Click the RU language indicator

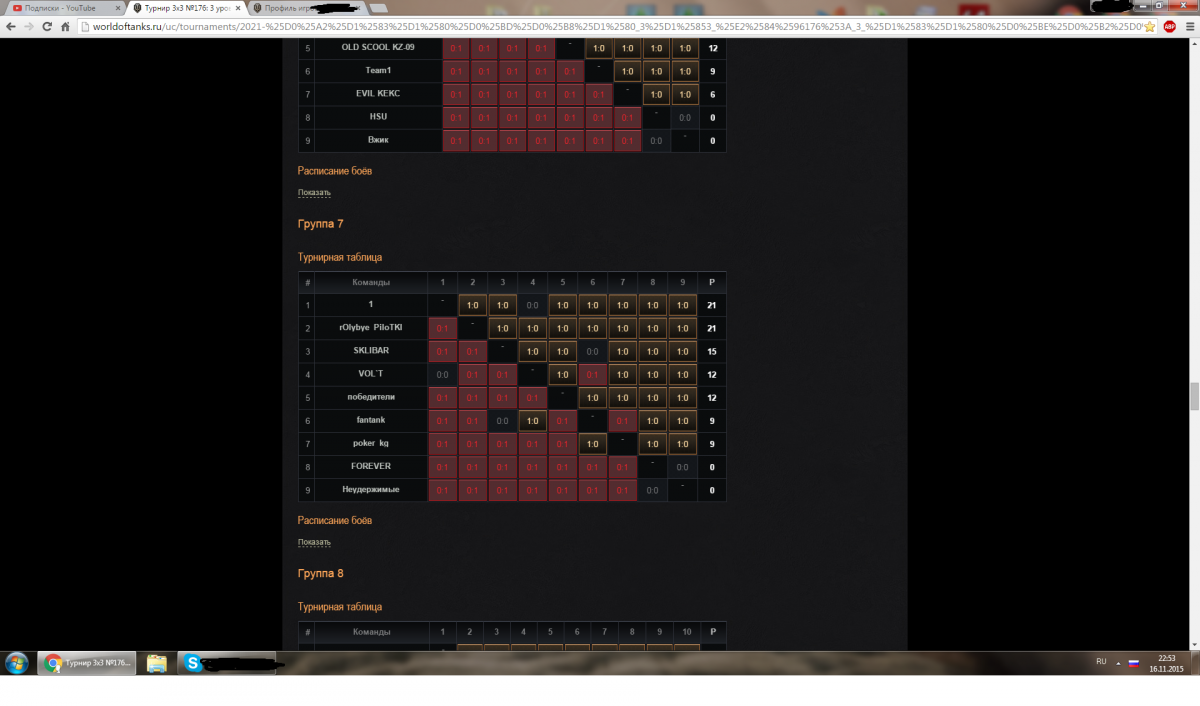pos(1101,662)
